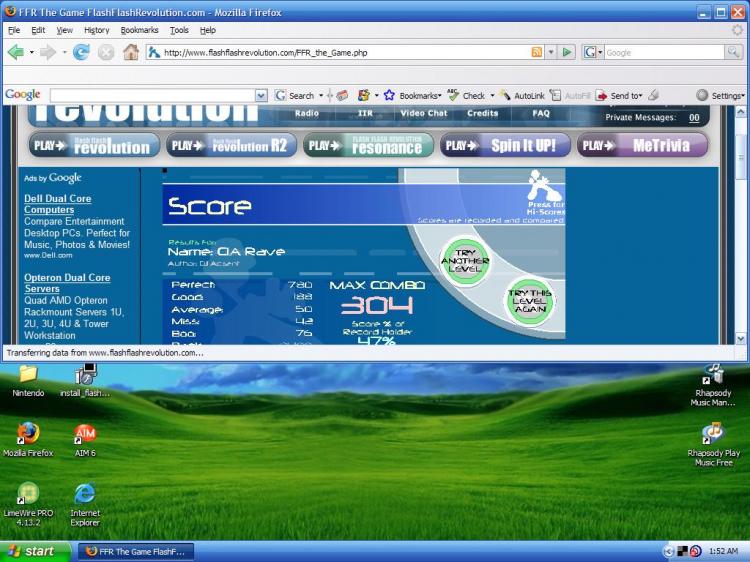Screen dimensions: 750x562
Task: Open AIM 6 desktop shortcut
Action: (x=85, y=435)
